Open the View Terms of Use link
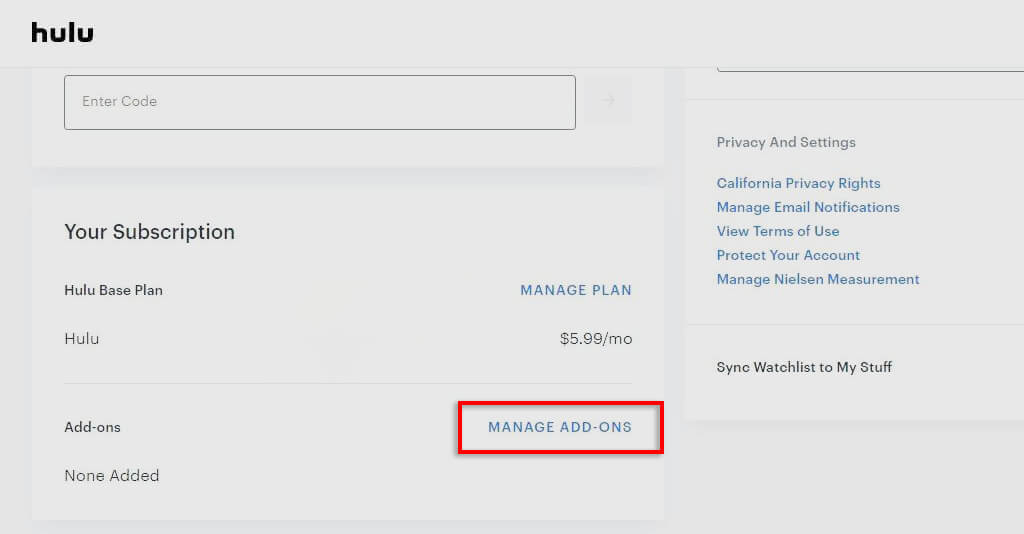1024x534 pixels. (778, 231)
